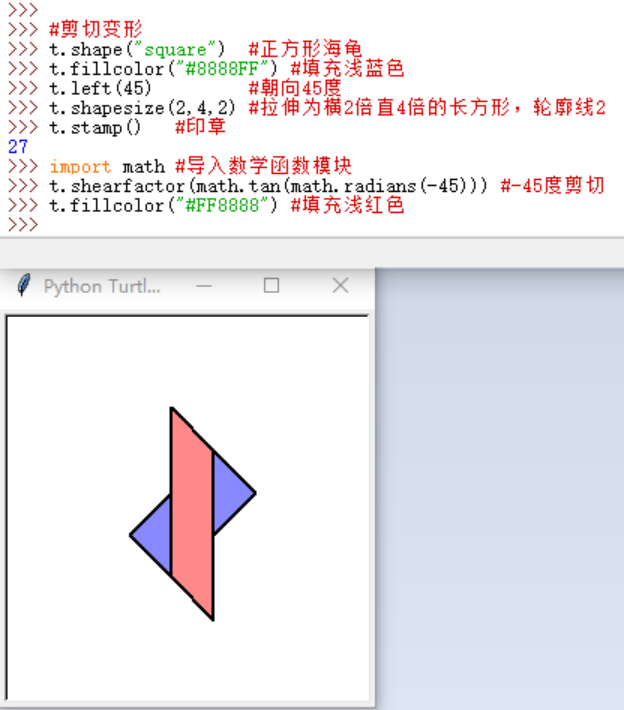Click the line t.stamp()
624x710 pixels.
[95, 127]
